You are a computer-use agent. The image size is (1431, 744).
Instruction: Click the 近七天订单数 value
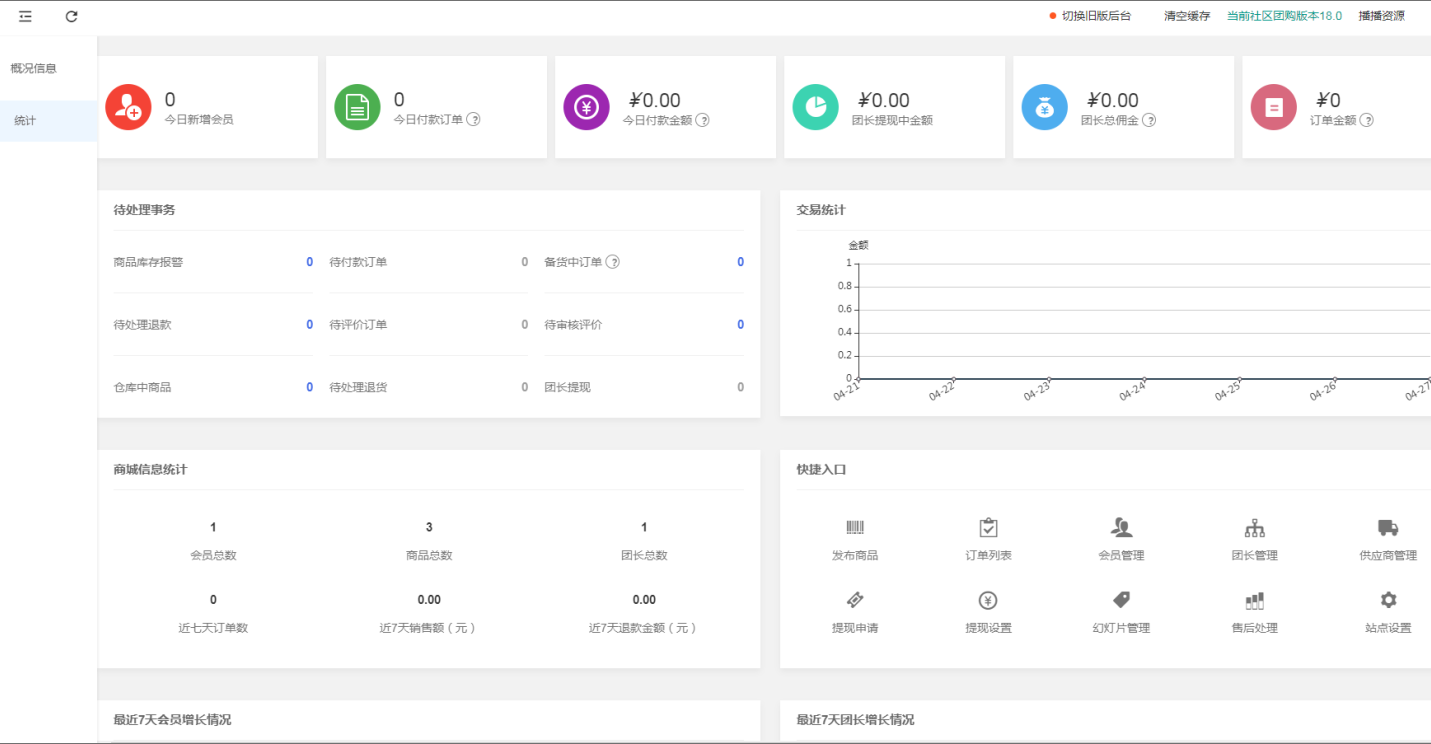213,600
